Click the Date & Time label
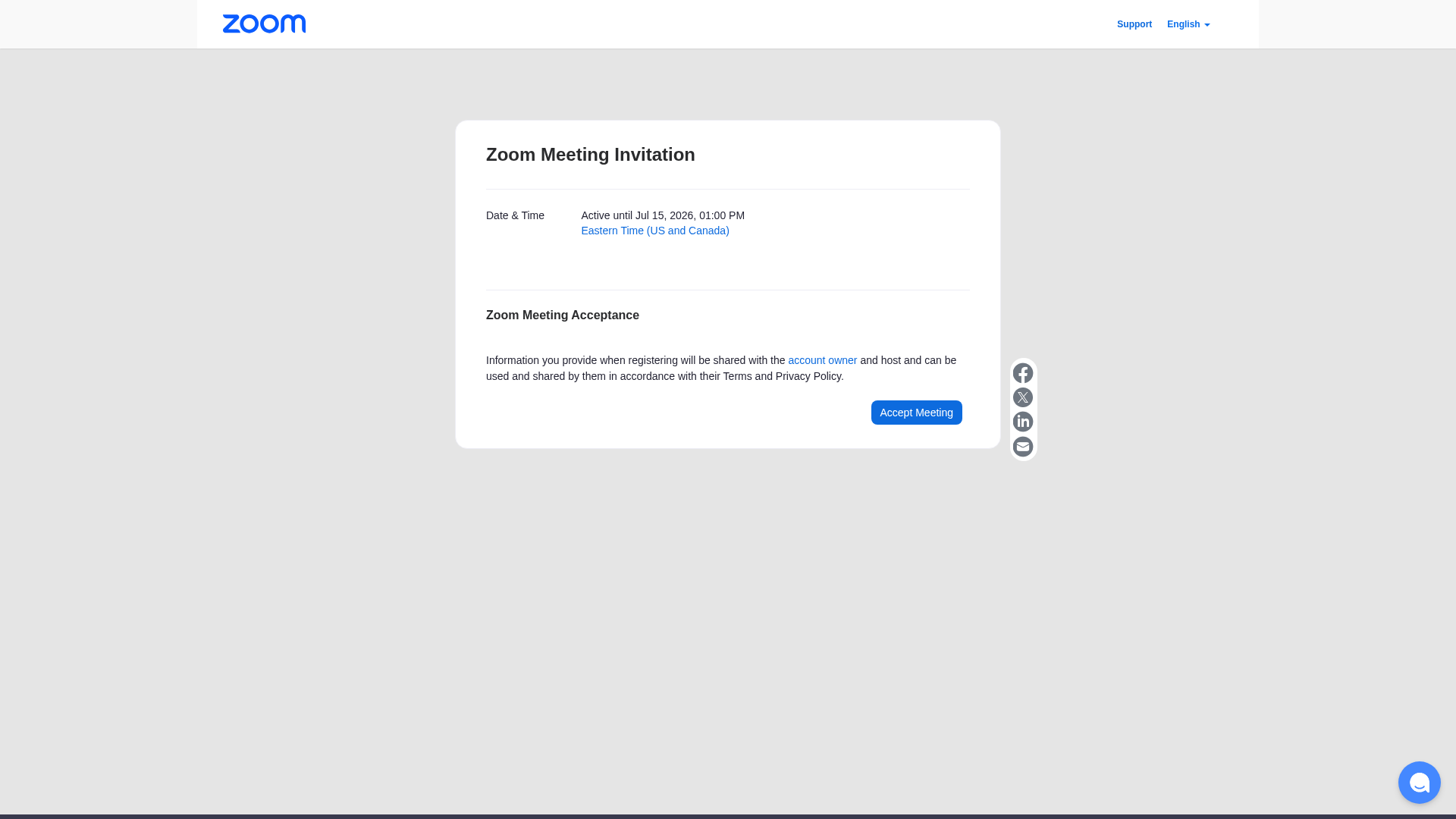This screenshot has width=1456, height=819. point(515,215)
